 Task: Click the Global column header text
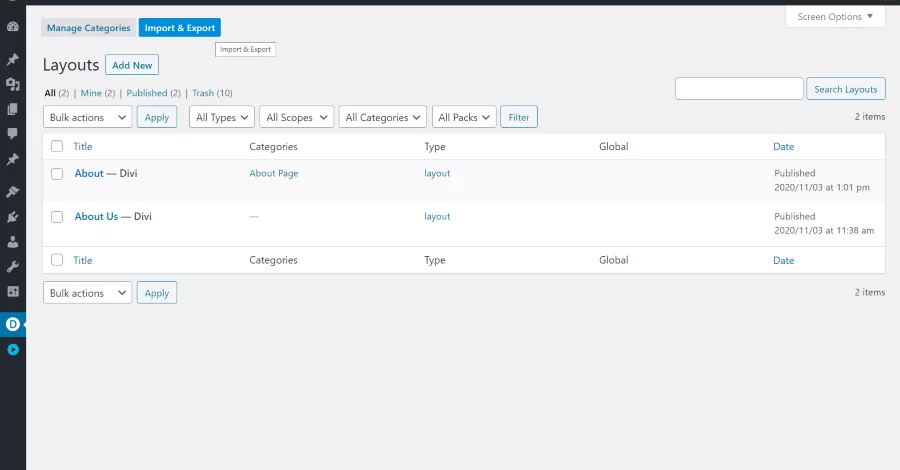[614, 146]
